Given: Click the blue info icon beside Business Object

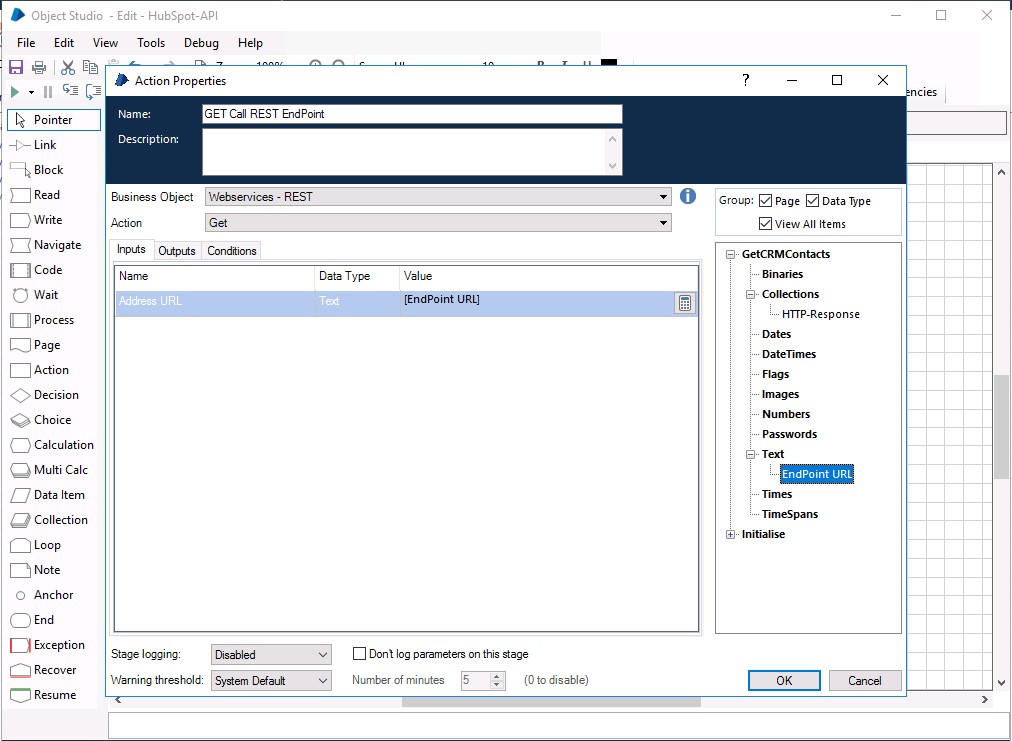Looking at the screenshot, I should (688, 196).
